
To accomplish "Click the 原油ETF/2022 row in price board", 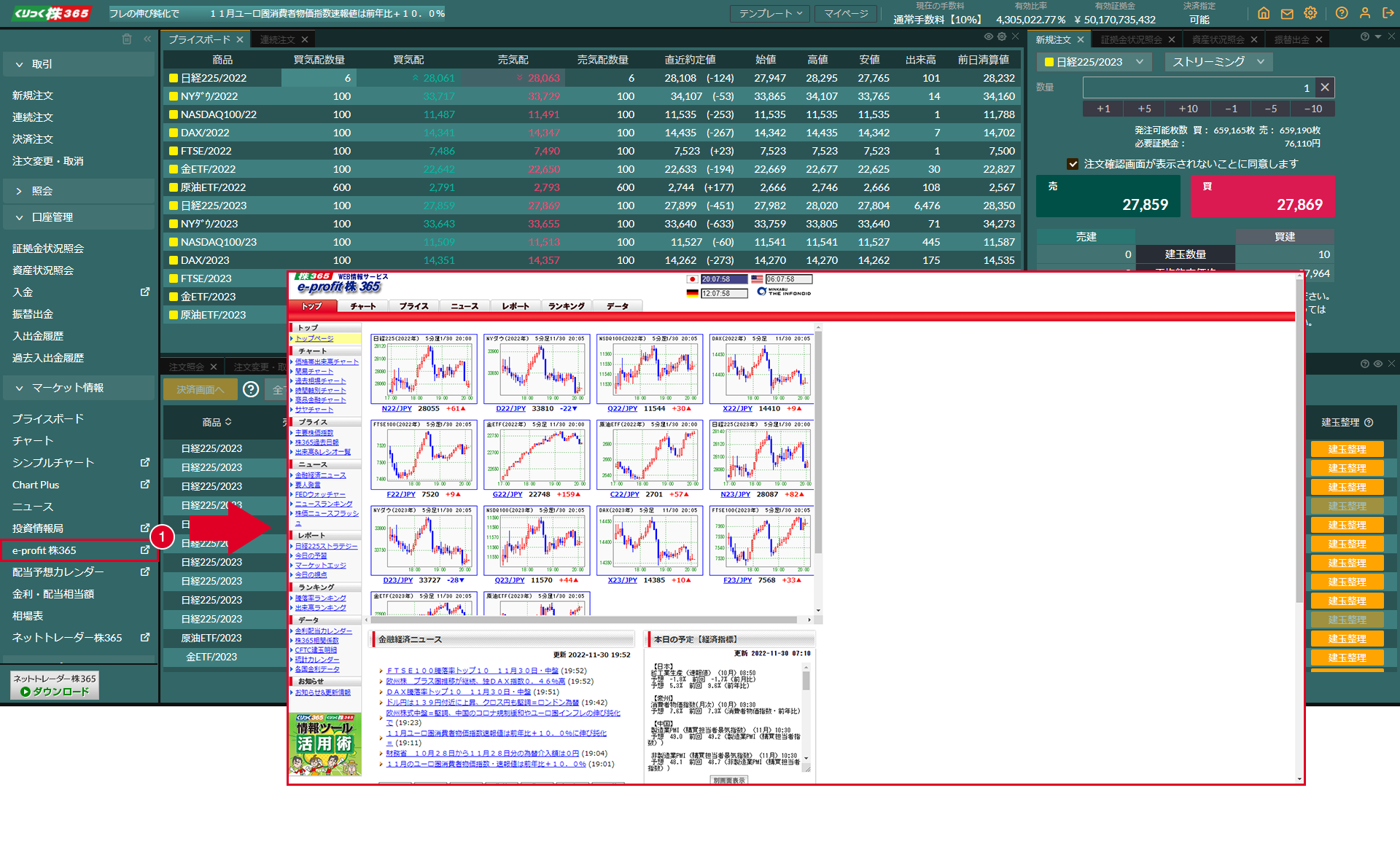I will (x=591, y=187).
